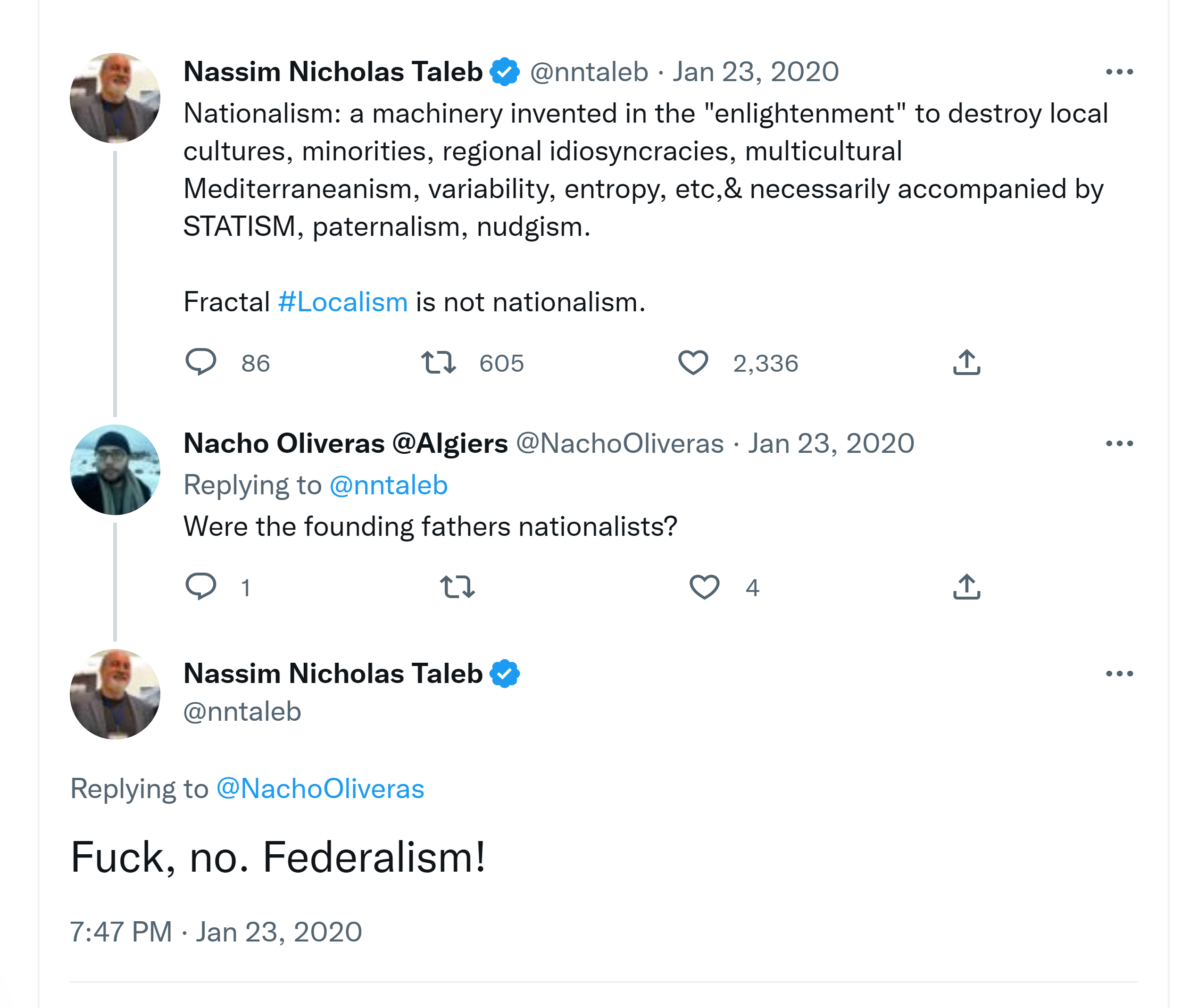Open more options on first Taleb tweet
1198x1008 pixels.
[x=1119, y=72]
